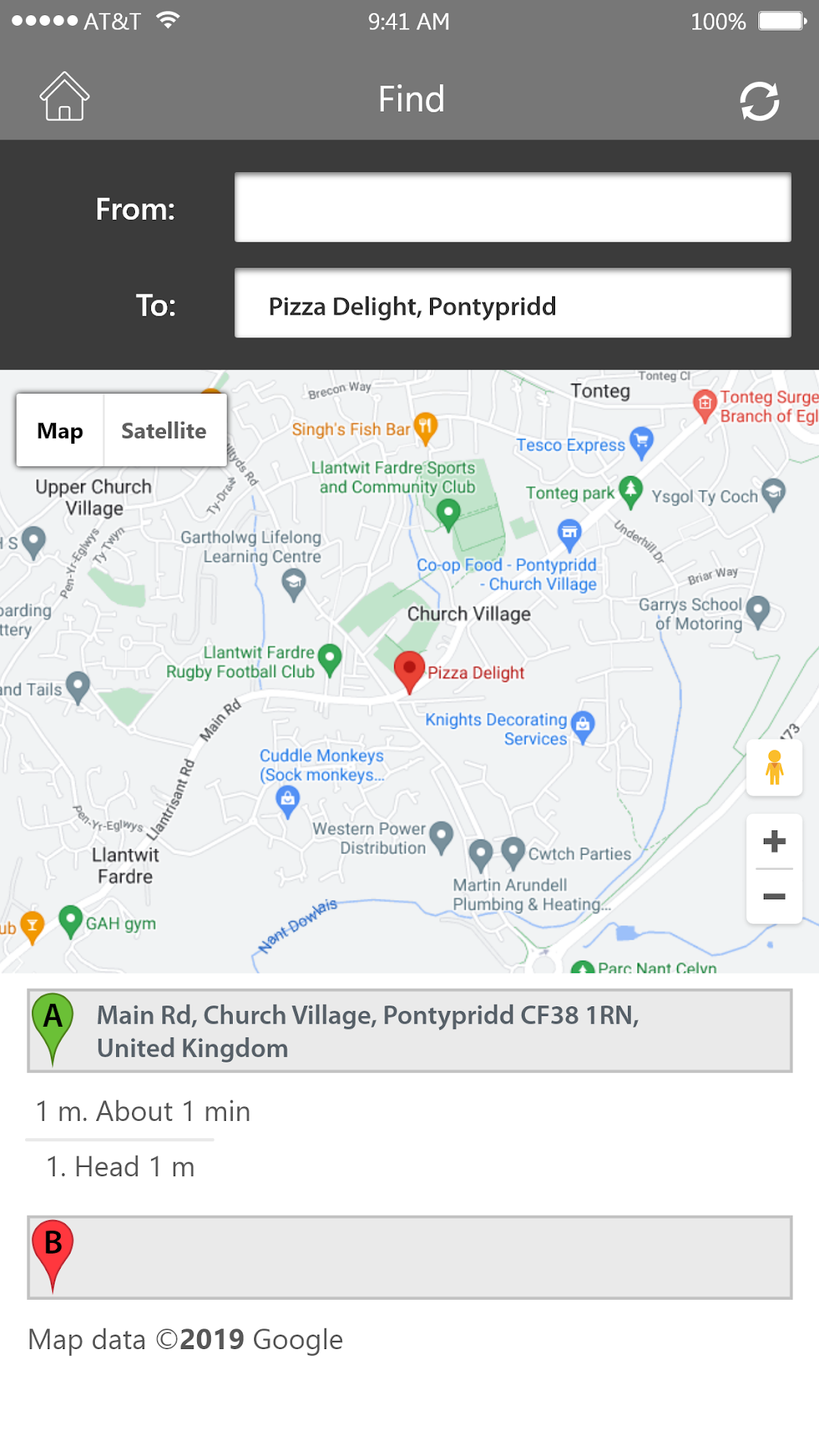The image size is (819, 1456).
Task: Select Tonteg park tree marker
Action: pos(631,491)
